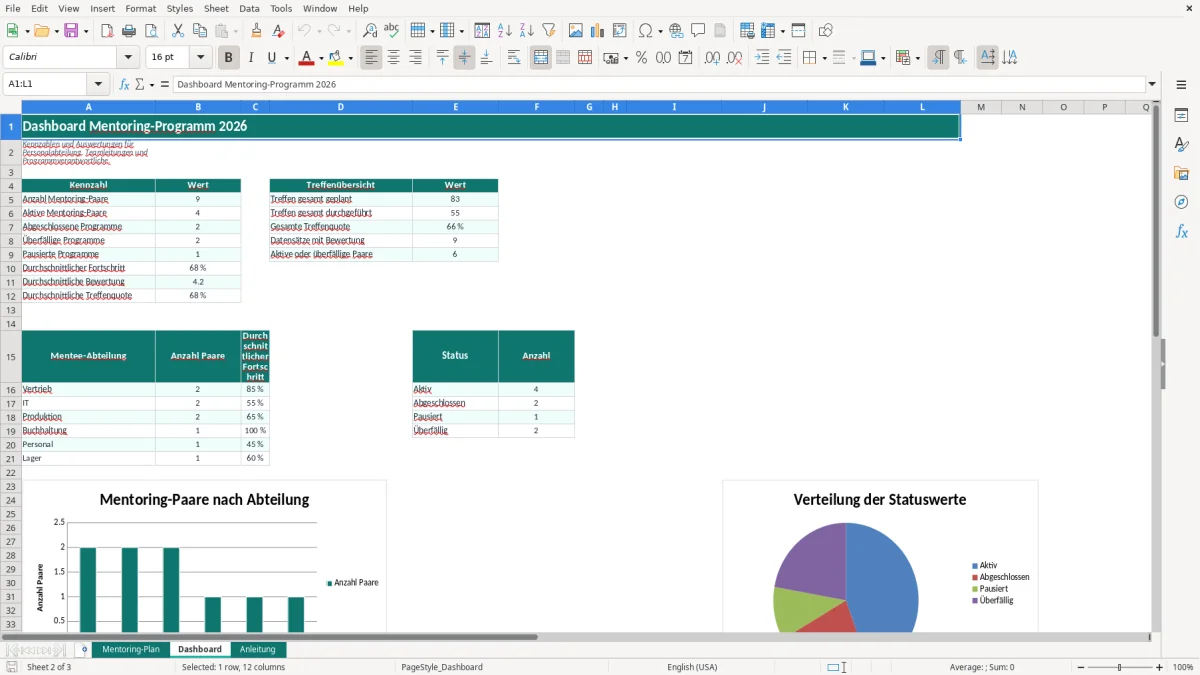Screen dimensions: 1200x675
Task: Run the spelling check
Action: [x=392, y=31]
